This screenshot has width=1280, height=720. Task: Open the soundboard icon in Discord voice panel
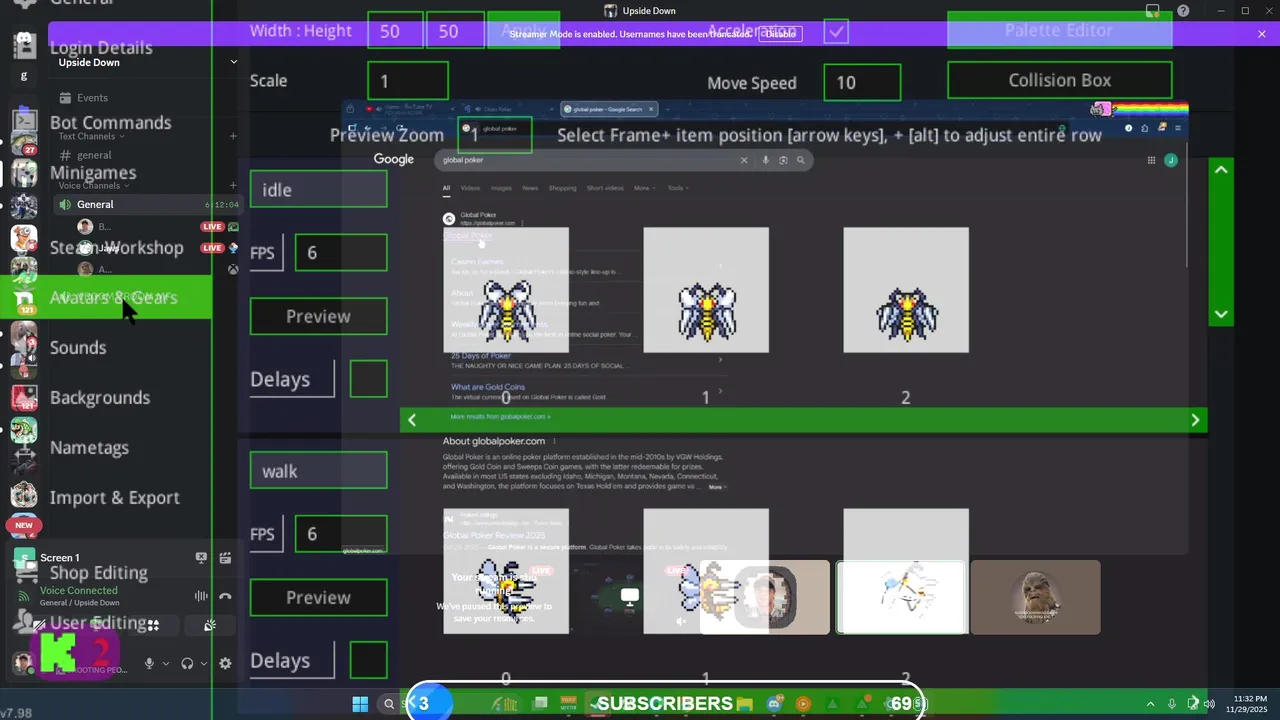[209, 625]
